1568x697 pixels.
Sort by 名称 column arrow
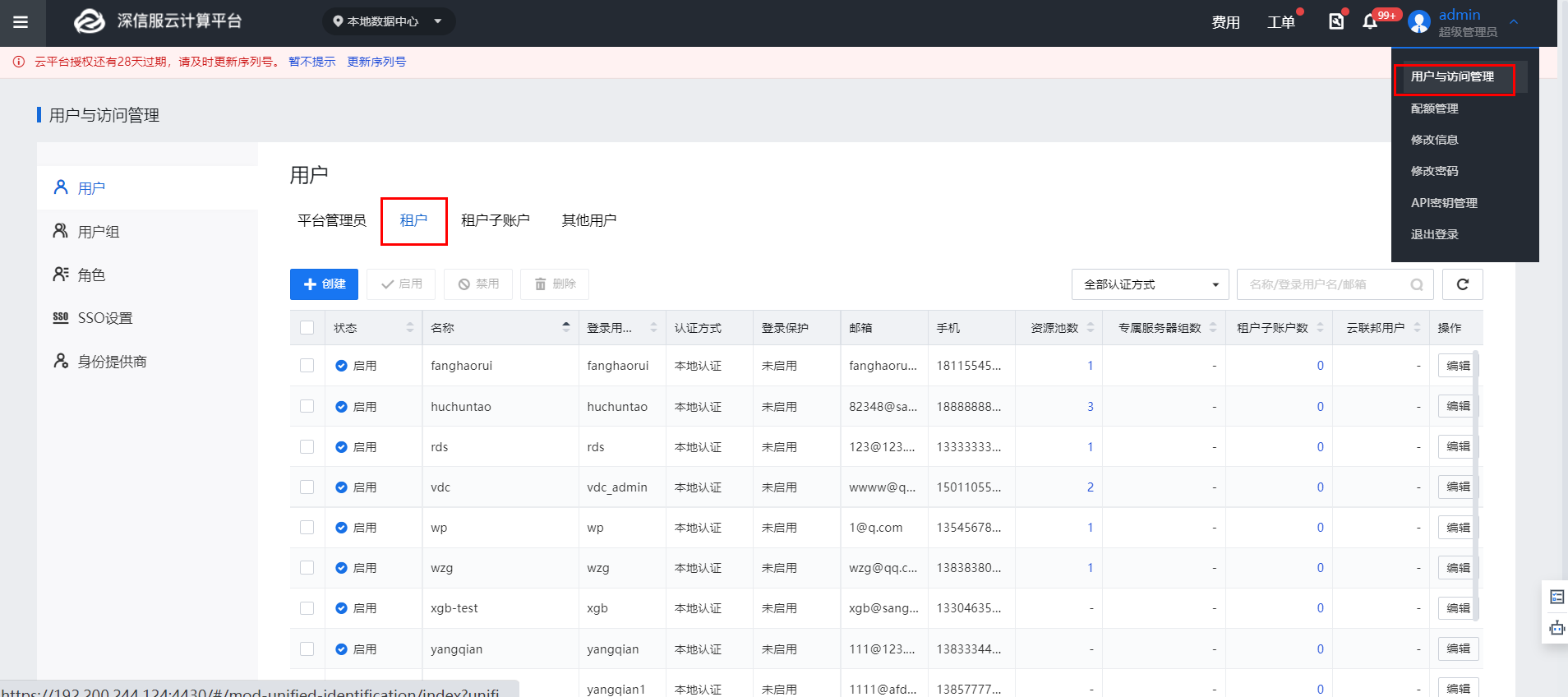[566, 327]
